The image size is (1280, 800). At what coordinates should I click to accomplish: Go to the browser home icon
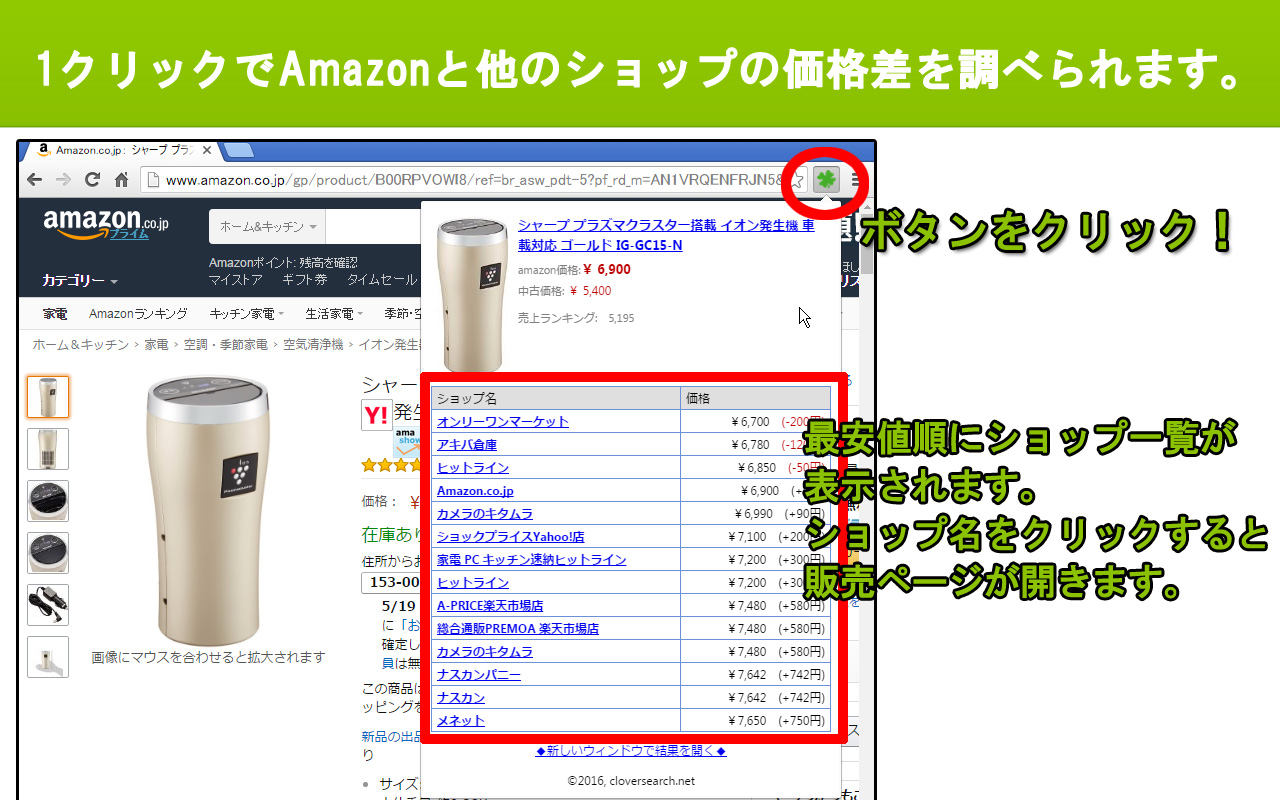coord(121,180)
